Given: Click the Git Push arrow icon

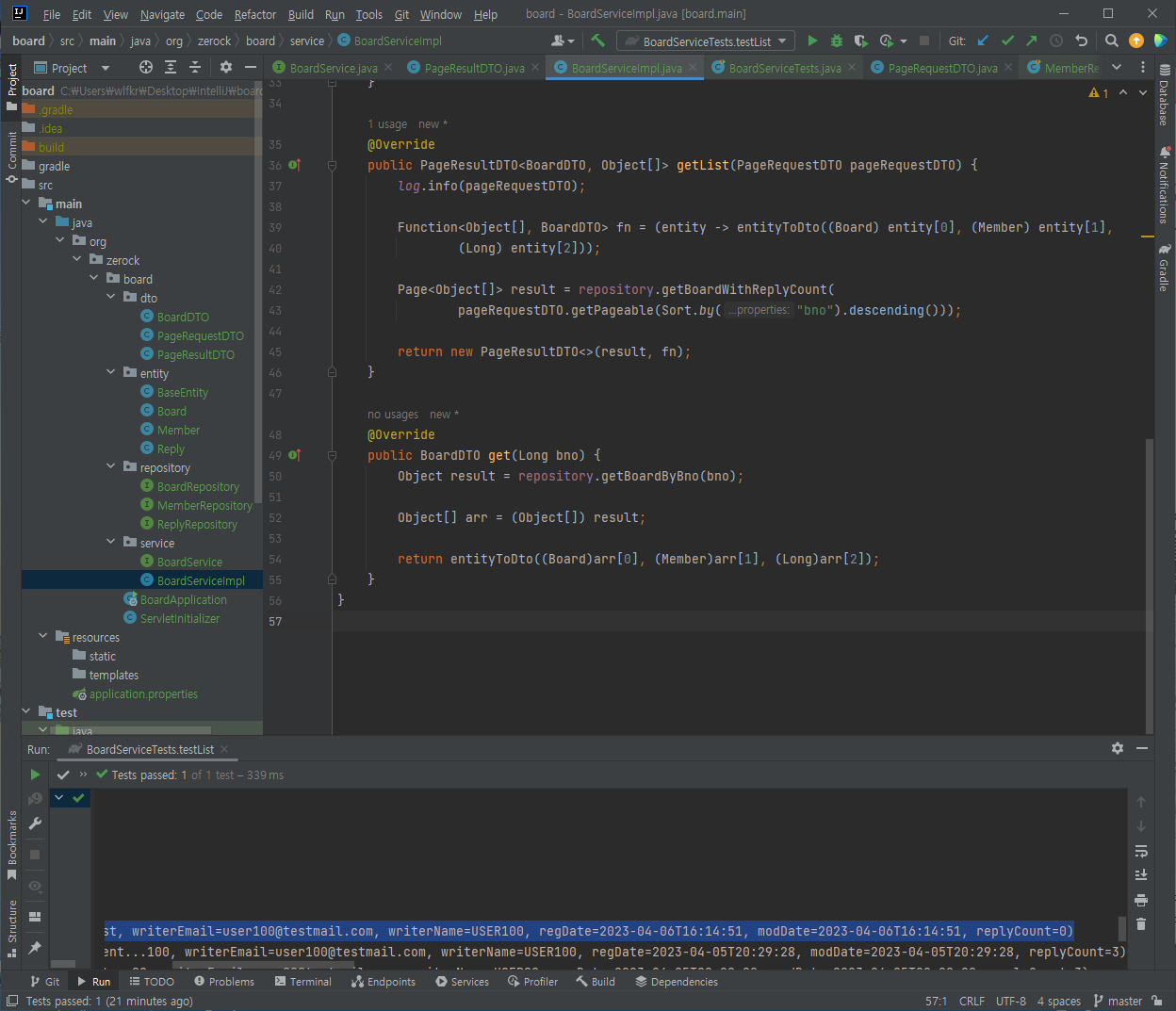Looking at the screenshot, I should tap(1031, 41).
